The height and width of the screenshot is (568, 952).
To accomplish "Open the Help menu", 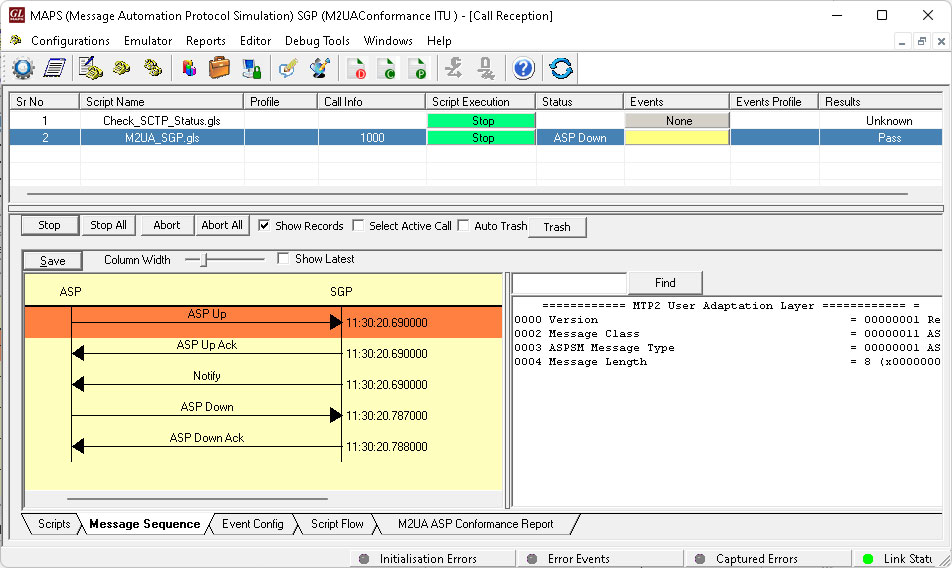I will (439, 41).
